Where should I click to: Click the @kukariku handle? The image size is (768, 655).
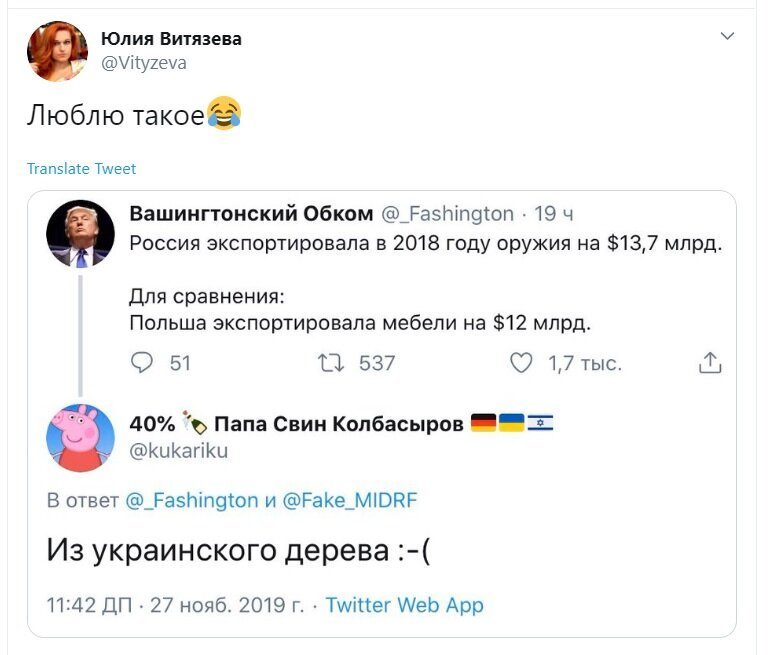179,451
